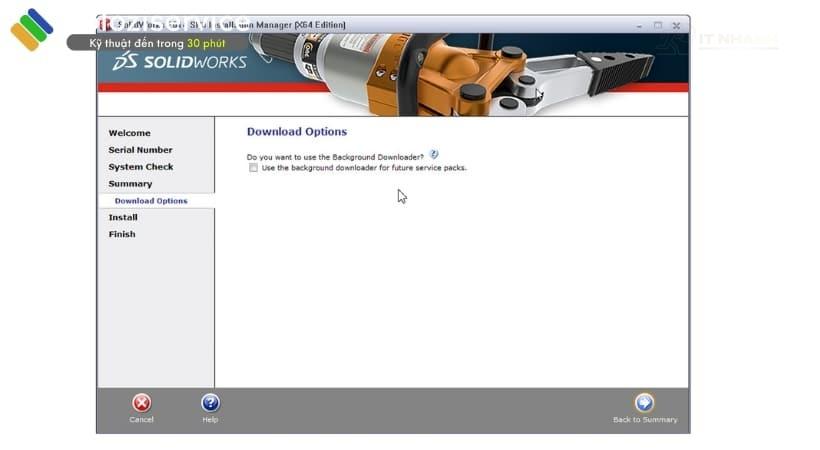Image resolution: width=820 pixels, height=450 pixels.
Task: Select the Finish step in sidebar
Action: click(x=122, y=234)
